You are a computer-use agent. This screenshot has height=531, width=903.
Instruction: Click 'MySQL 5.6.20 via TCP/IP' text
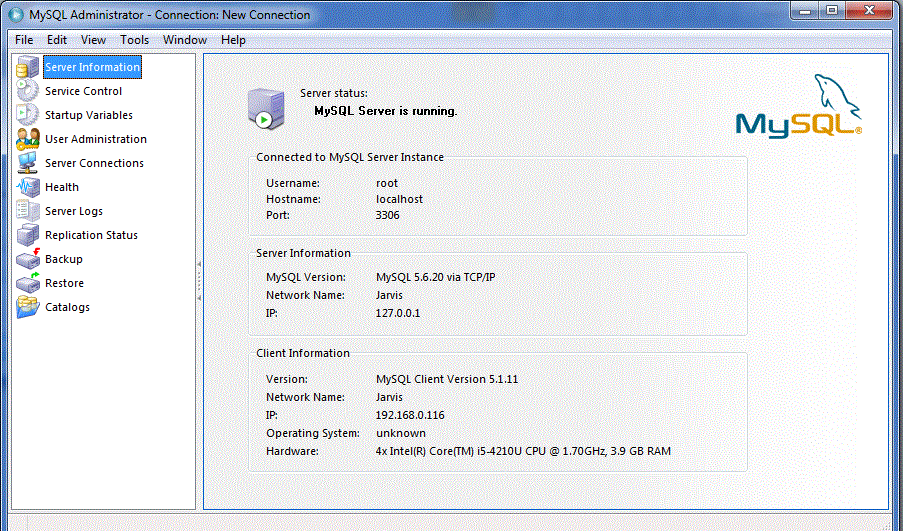[x=435, y=277]
